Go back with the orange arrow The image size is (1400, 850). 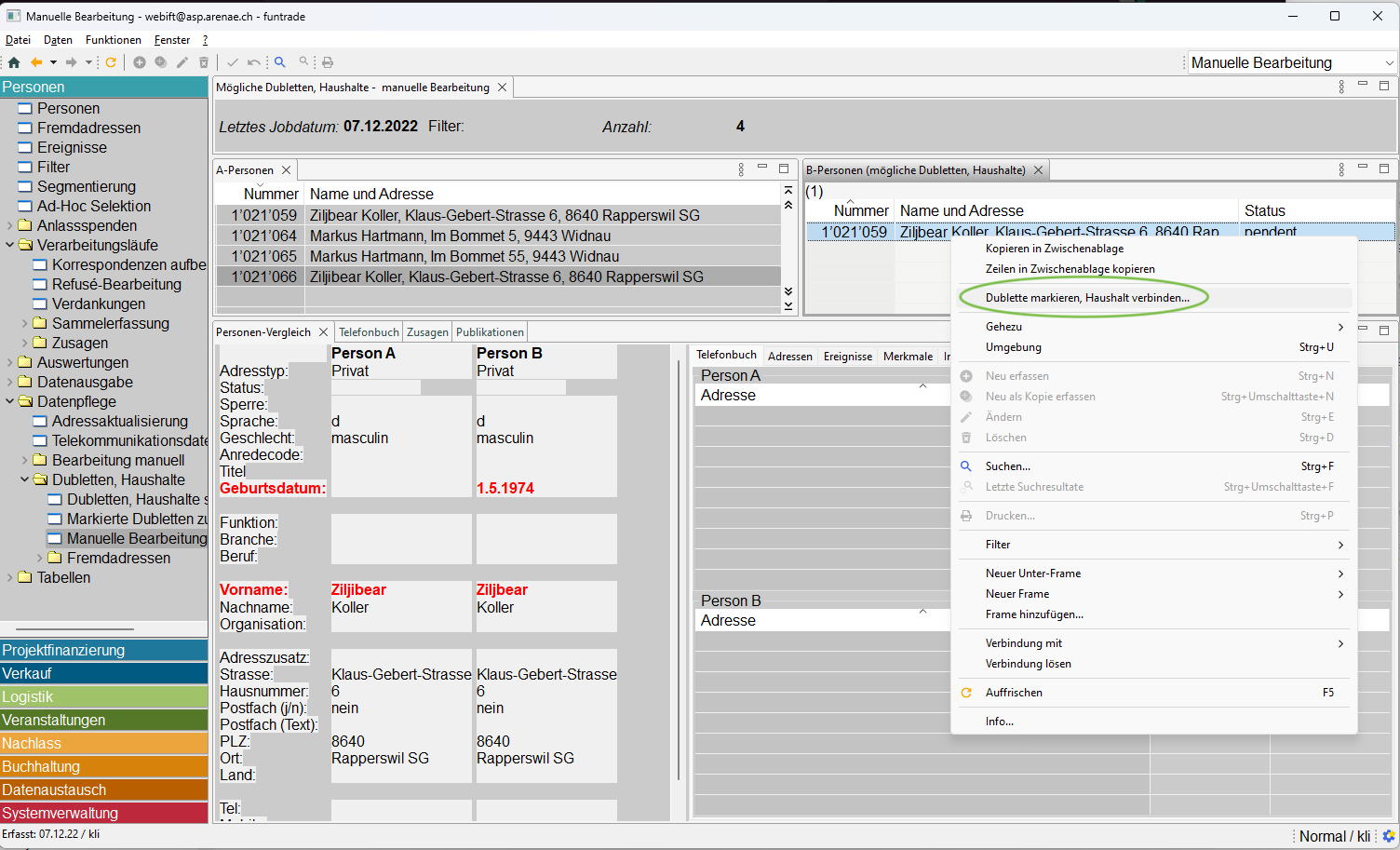(36, 62)
